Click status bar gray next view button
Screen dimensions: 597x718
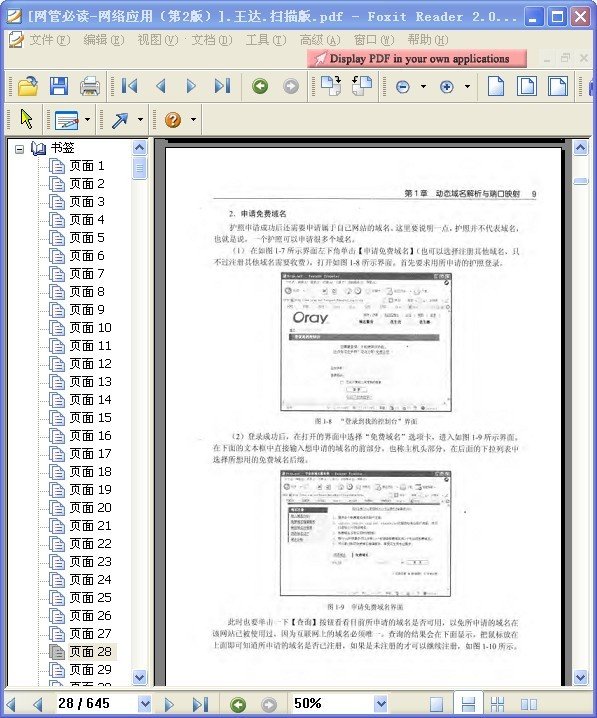pyautogui.click(x=269, y=704)
